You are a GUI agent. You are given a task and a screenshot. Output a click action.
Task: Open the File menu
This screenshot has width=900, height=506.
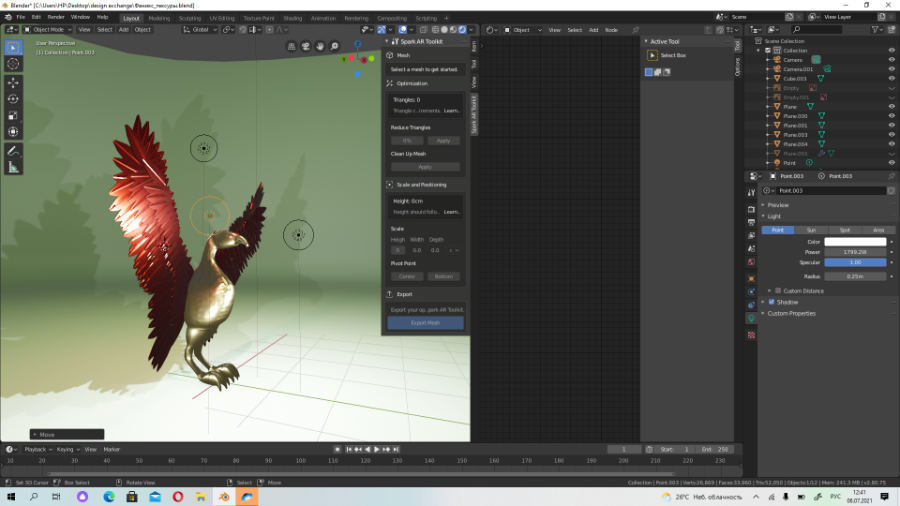click(x=21, y=17)
